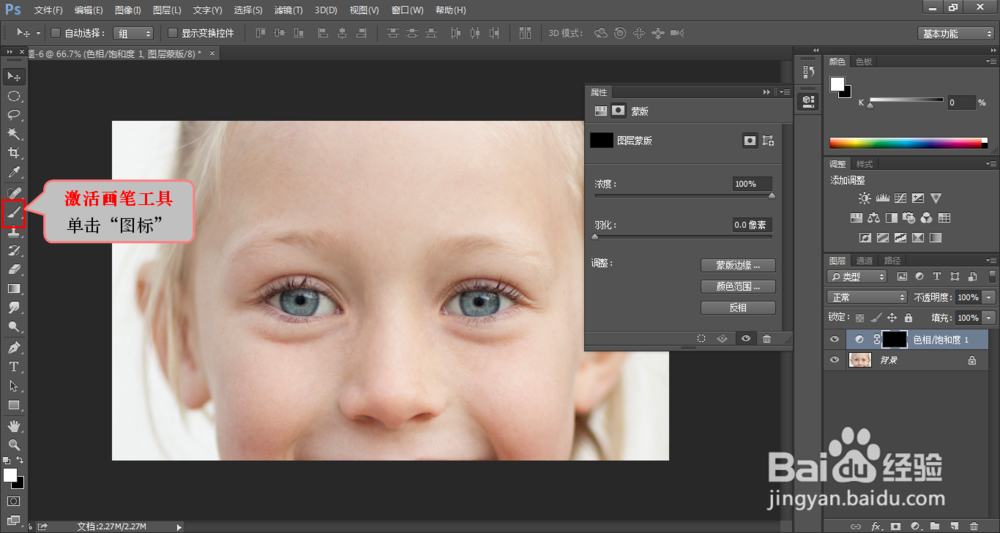
Task: Select the Smudge tool
Action: tap(13, 308)
